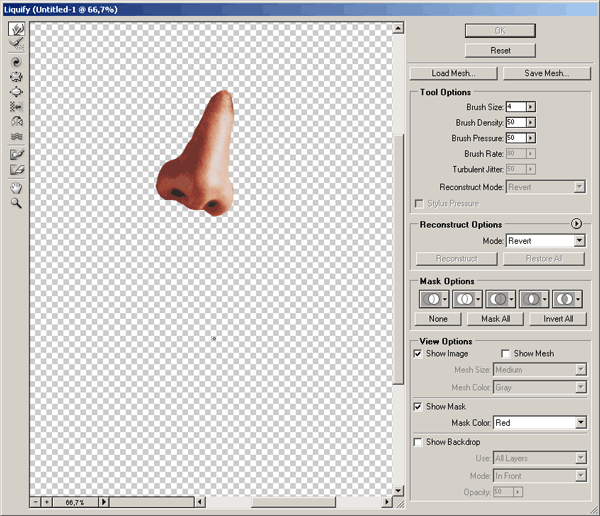Toggle the Show Backdrop checkbox

(x=418, y=442)
